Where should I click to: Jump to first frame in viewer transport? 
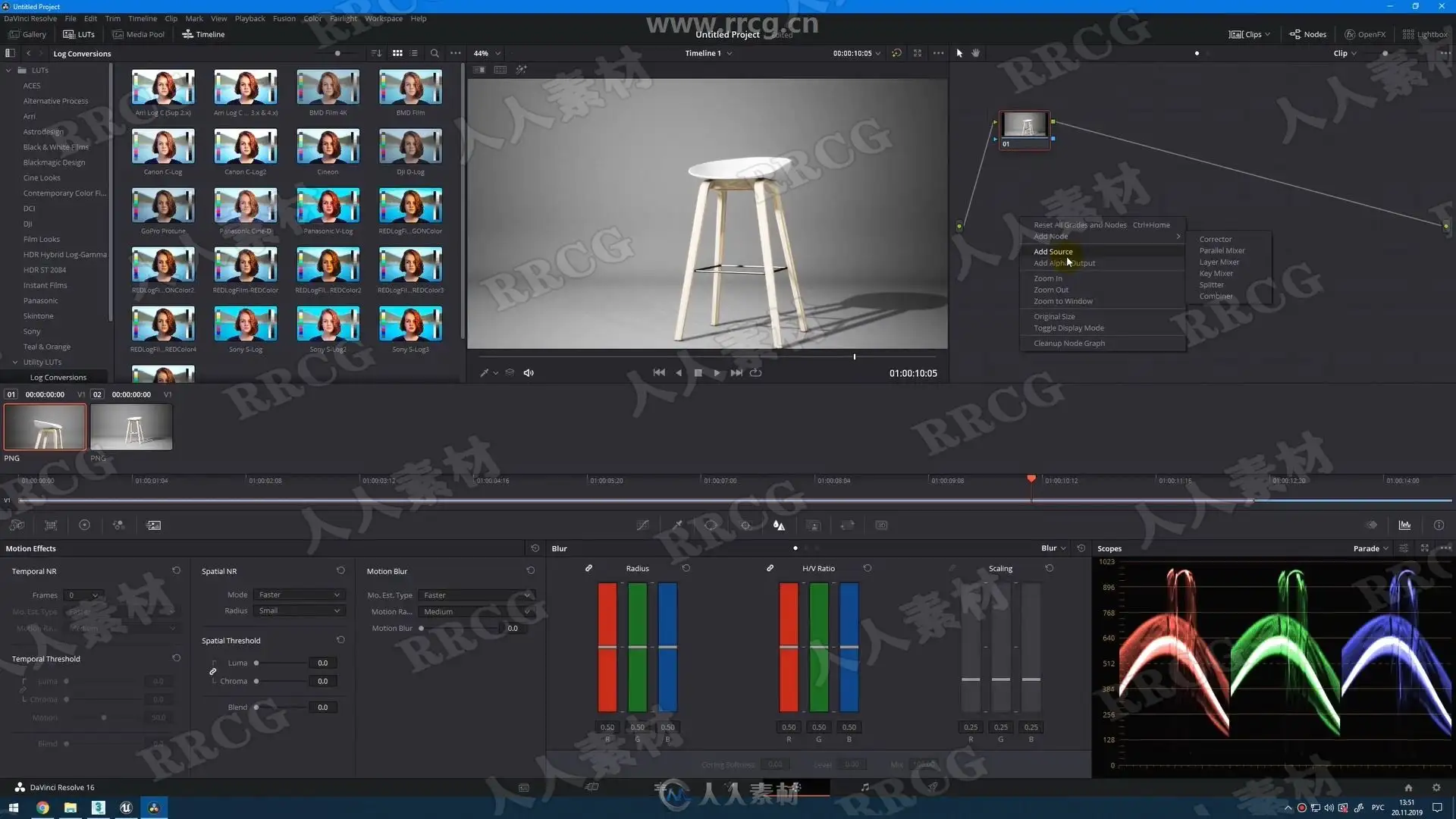point(659,372)
